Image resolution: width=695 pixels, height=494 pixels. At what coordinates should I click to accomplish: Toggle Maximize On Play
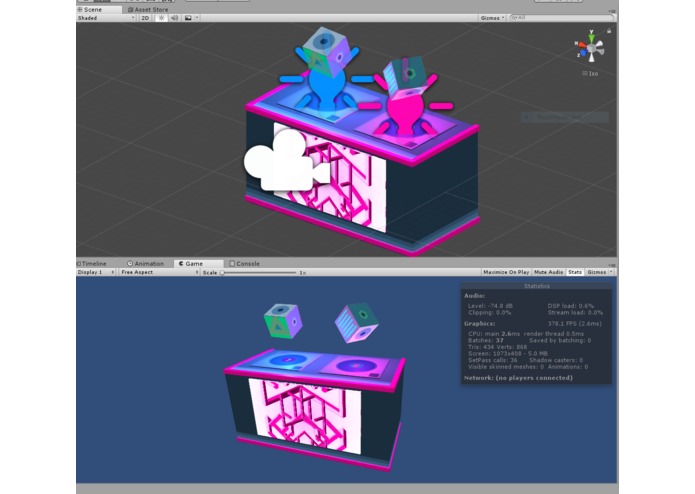point(506,272)
